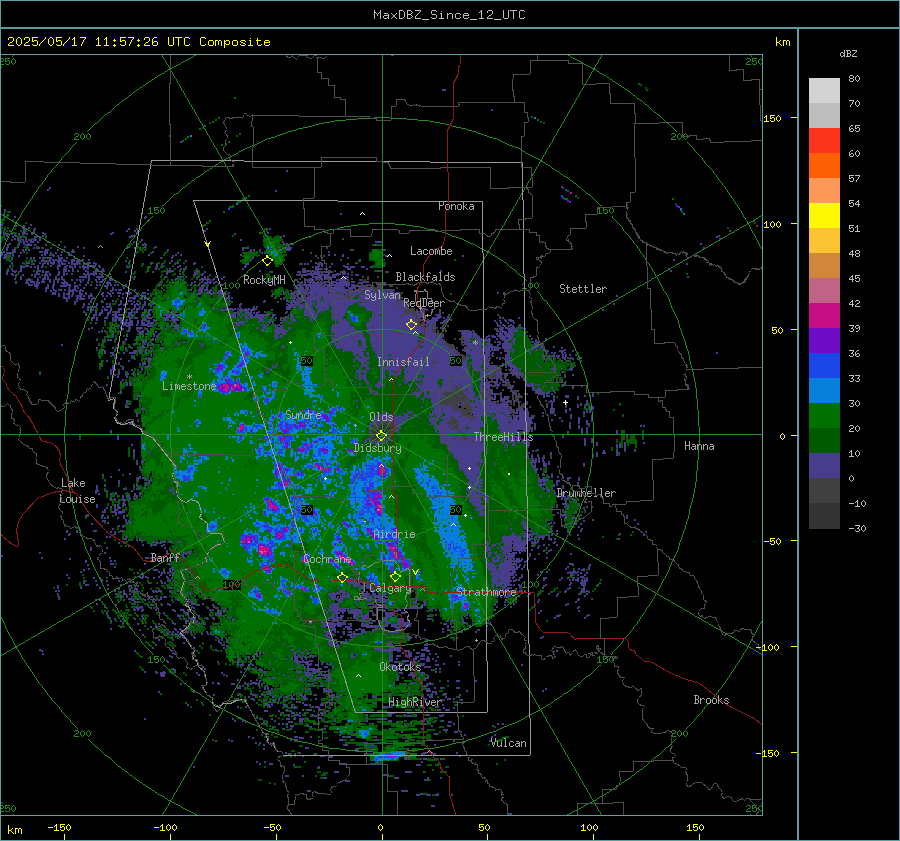Select the bright yellow swatch between 54 and 51
Viewport: 900px width, 841px height.
click(x=824, y=216)
